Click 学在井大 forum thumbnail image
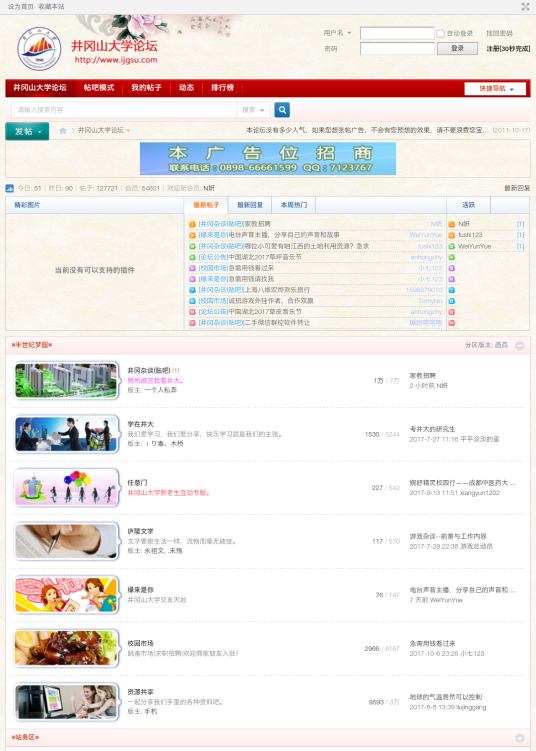The width and height of the screenshot is (536, 751). (66, 434)
